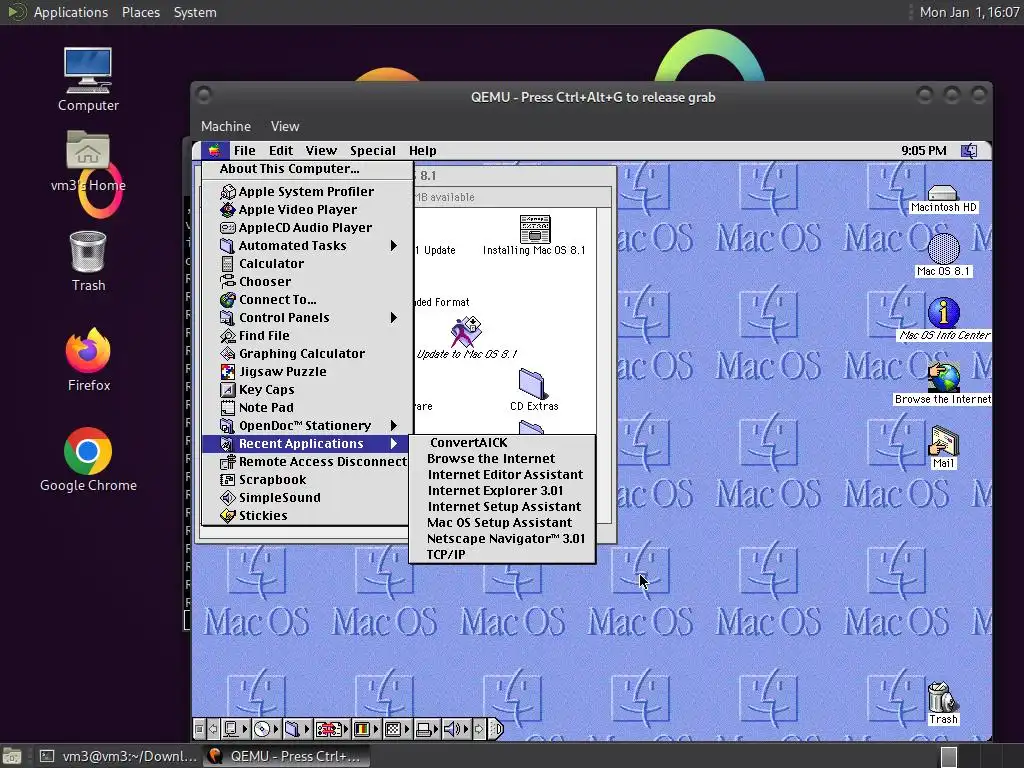Screen dimensions: 1024x768
Task: Open the Finder Help menu
Action: tap(423, 151)
